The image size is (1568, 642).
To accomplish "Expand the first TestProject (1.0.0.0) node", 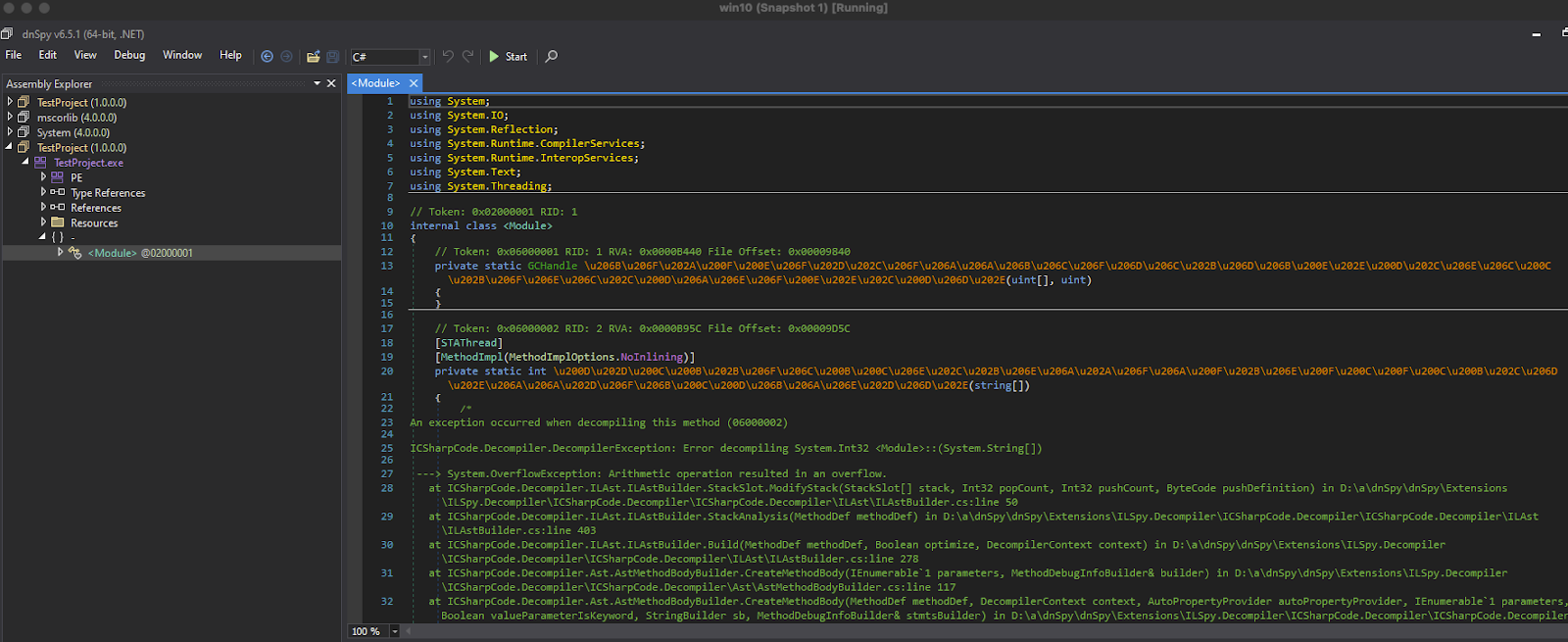I will click(x=10, y=102).
